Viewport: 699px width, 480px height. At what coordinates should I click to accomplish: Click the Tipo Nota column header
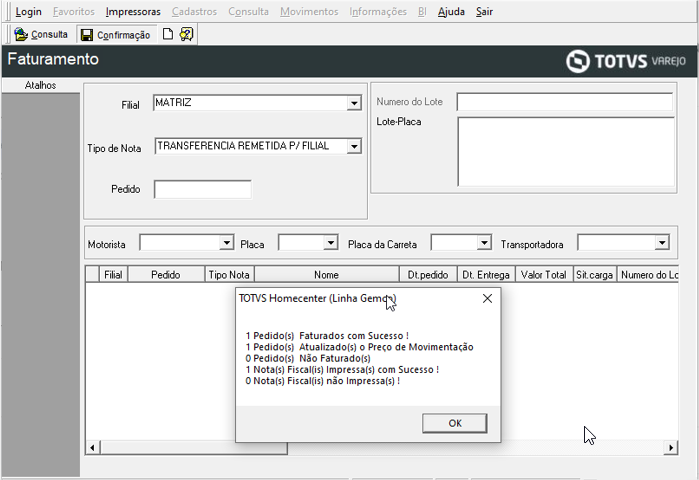click(x=229, y=275)
